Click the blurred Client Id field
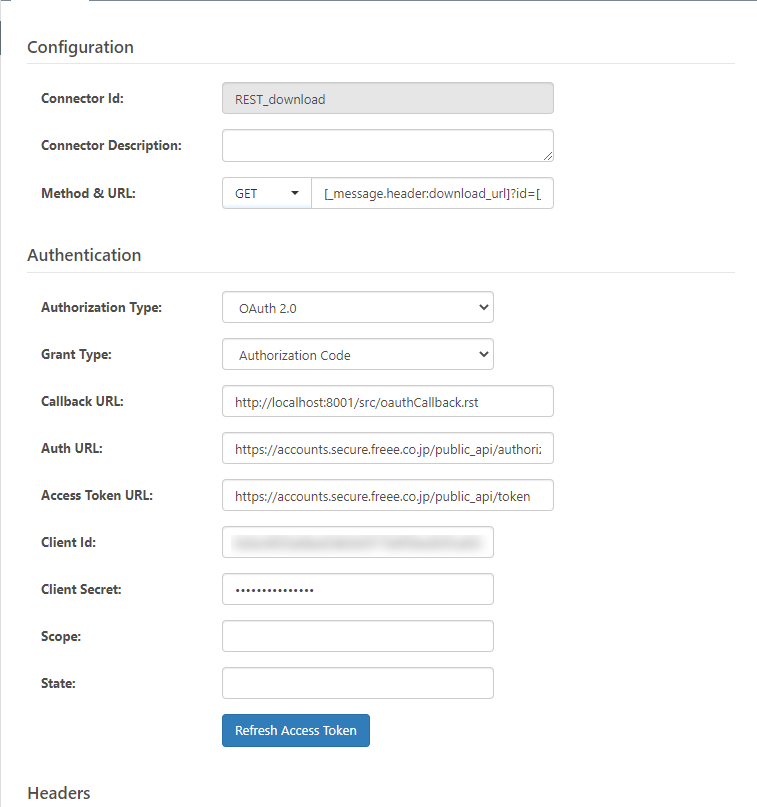This screenshot has width=757, height=807. tap(357, 542)
